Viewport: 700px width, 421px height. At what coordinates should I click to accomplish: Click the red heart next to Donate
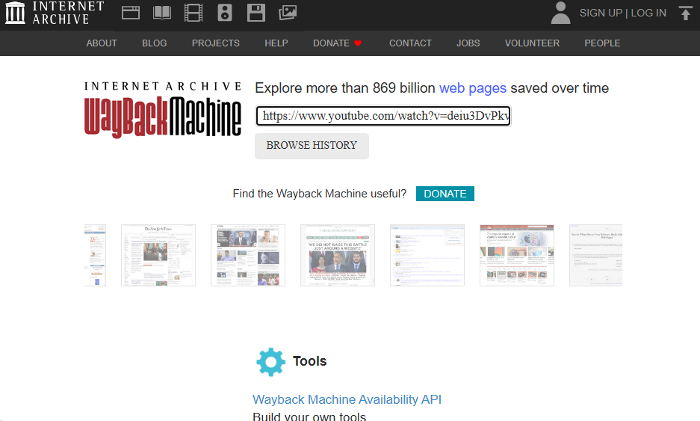[358, 43]
